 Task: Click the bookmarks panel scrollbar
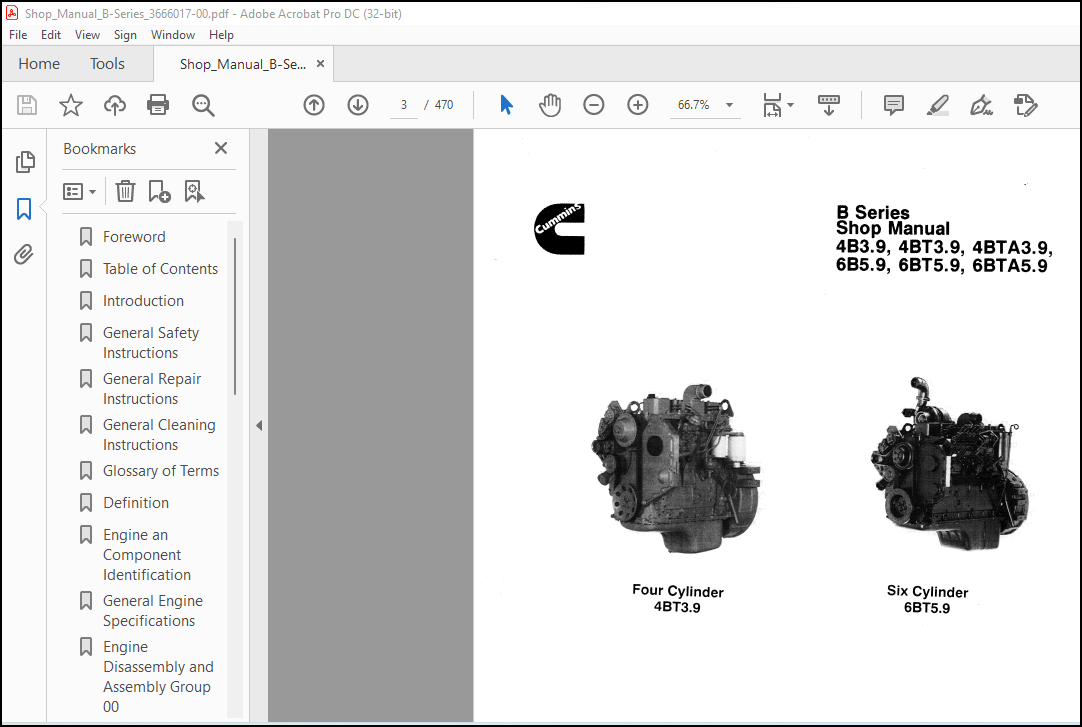pos(235,317)
